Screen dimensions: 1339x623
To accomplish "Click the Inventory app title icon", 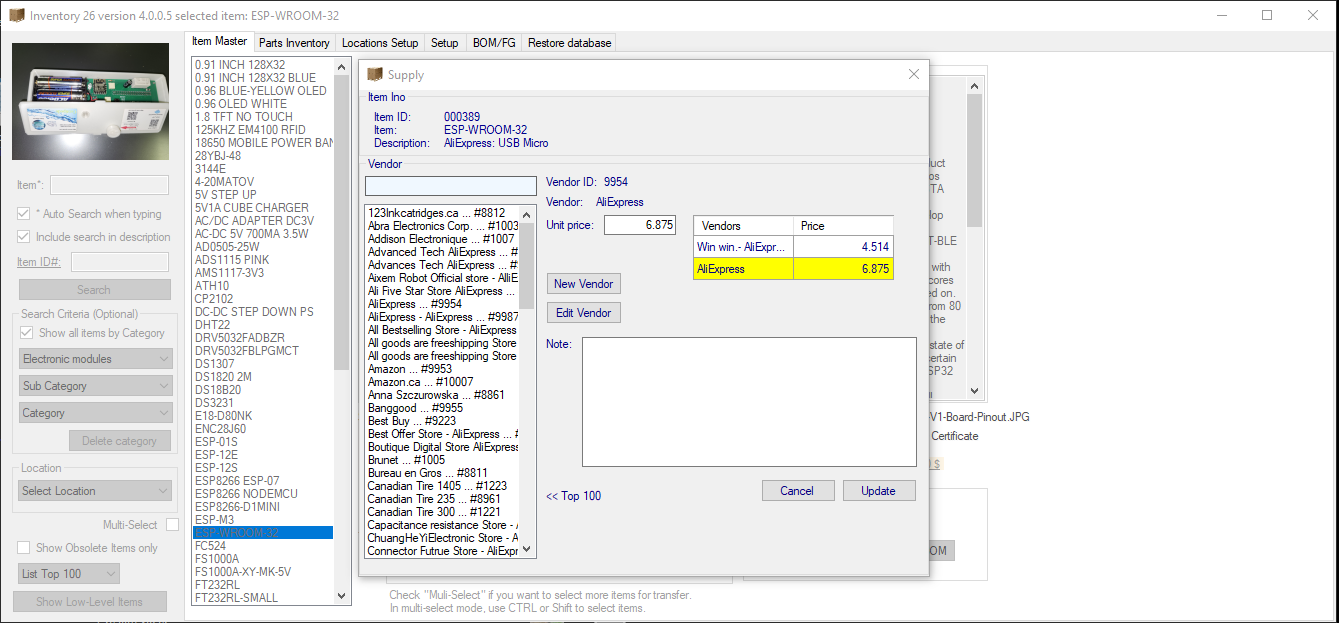I will (x=16, y=15).
